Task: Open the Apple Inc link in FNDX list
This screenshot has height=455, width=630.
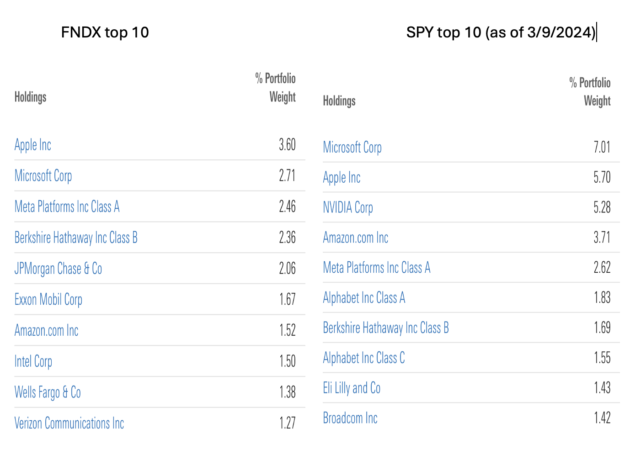Action: click(x=33, y=145)
